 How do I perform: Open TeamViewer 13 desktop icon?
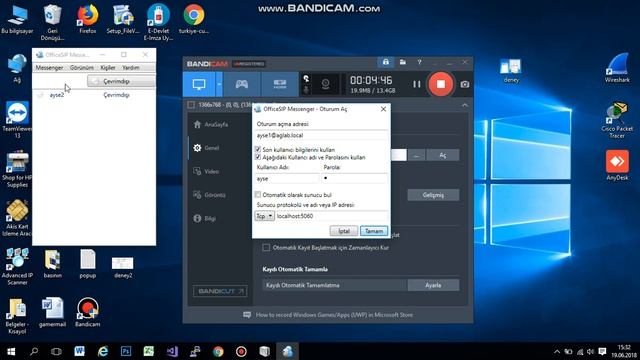coord(17,120)
